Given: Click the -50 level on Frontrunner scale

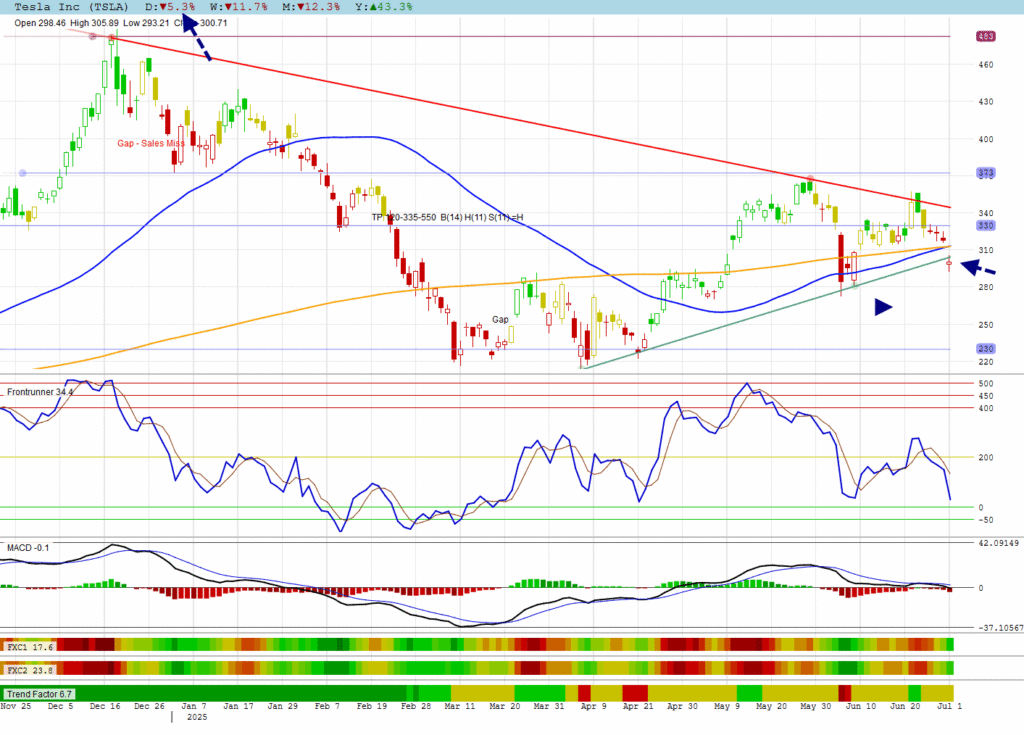Looking at the screenshot, I should [985, 520].
